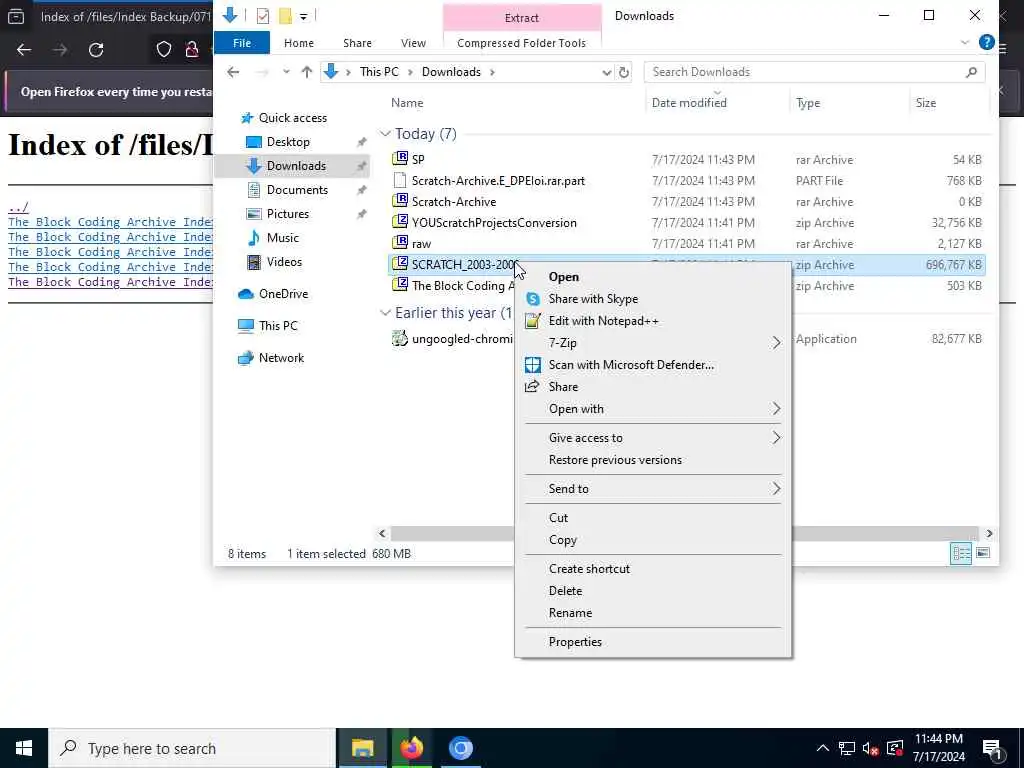
Task: Select Restore previous versions
Action: pyautogui.click(x=615, y=460)
